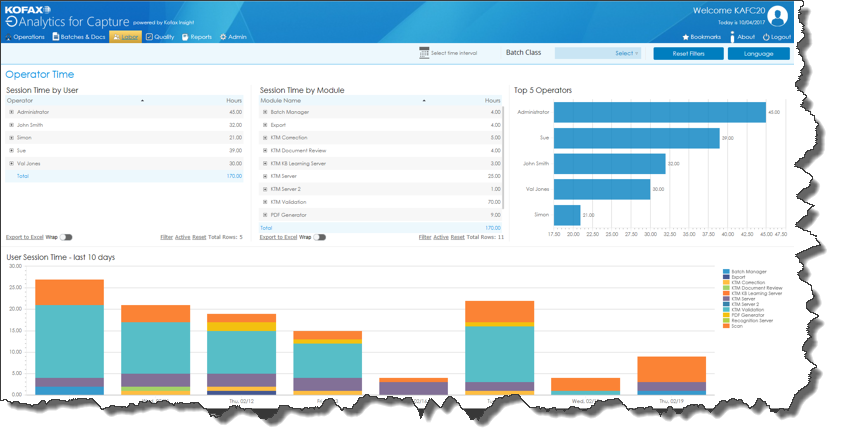Expand the KTM Correction module row
Viewport: 841px width, 441px height.
click(x=265, y=138)
